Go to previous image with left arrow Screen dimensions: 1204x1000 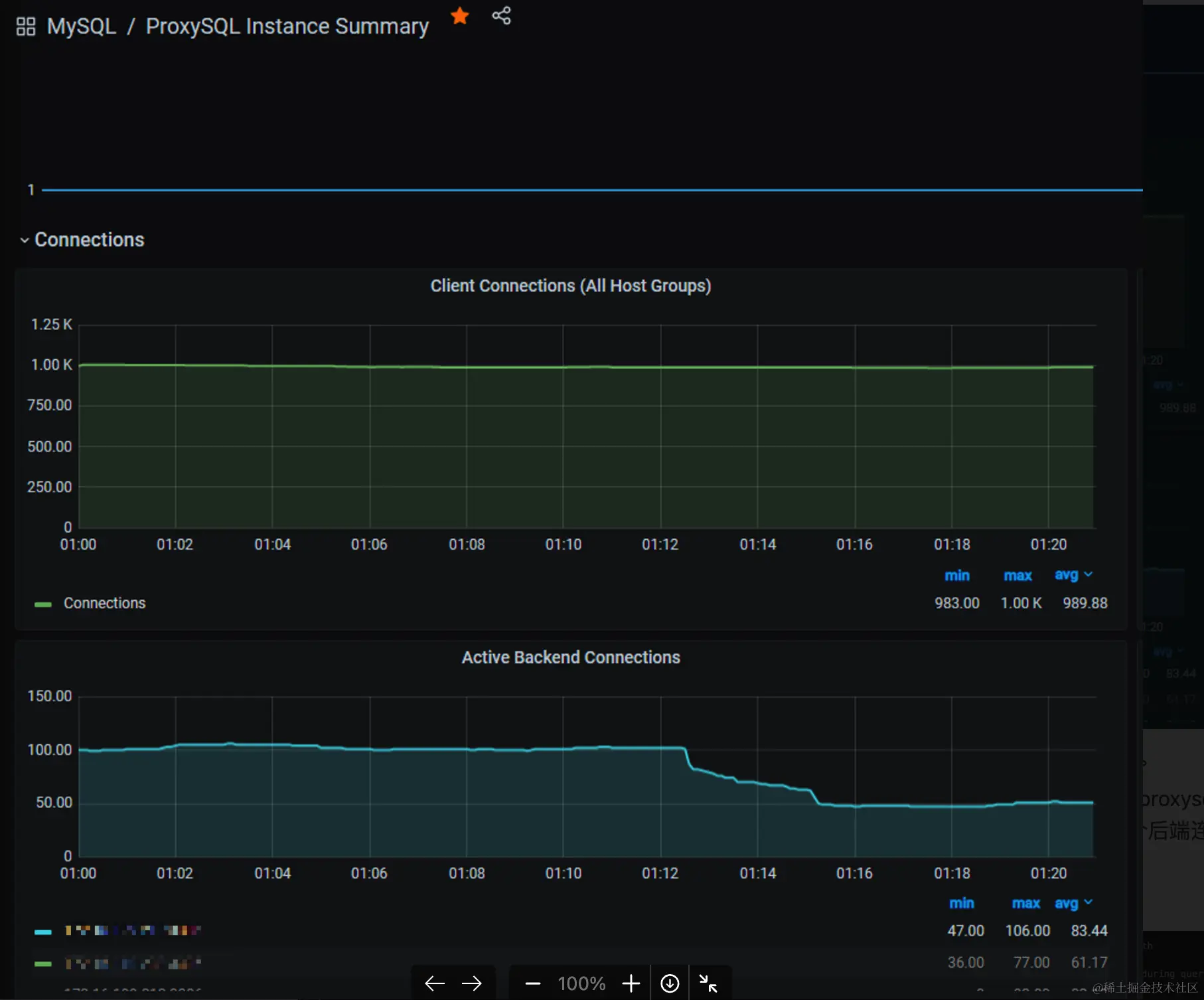(x=435, y=983)
